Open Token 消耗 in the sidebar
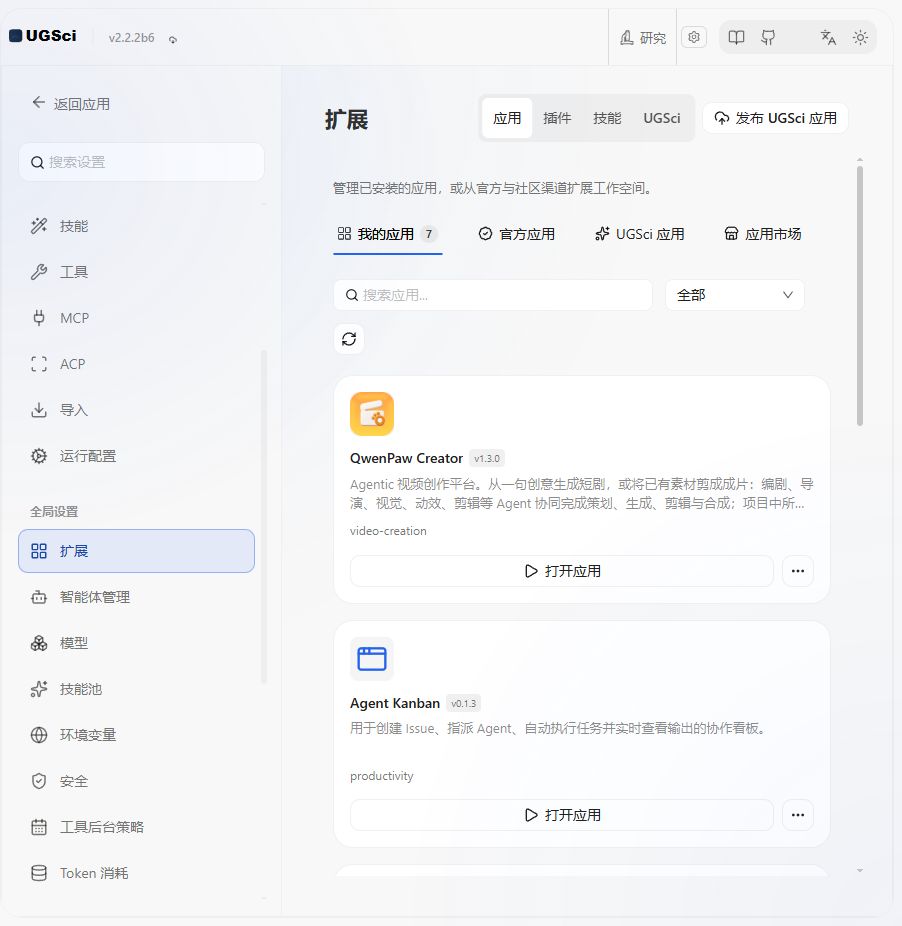The image size is (902, 926). (x=136, y=873)
